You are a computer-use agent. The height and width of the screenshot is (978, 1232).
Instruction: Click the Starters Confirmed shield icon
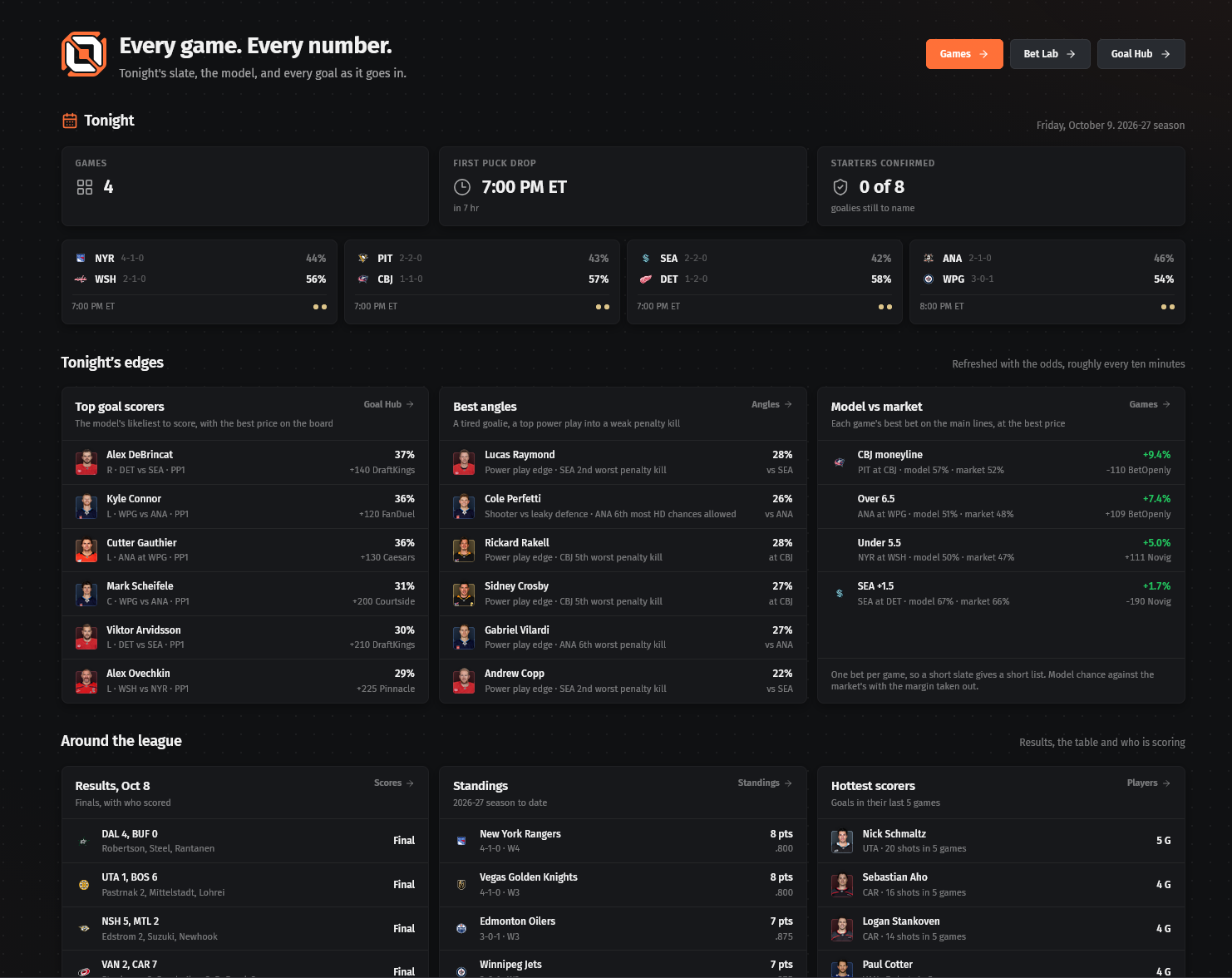point(840,187)
